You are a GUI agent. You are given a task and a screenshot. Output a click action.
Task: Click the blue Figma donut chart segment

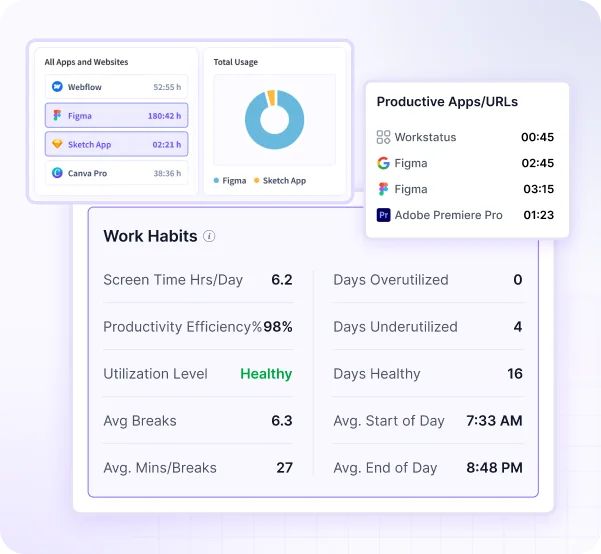274,142
